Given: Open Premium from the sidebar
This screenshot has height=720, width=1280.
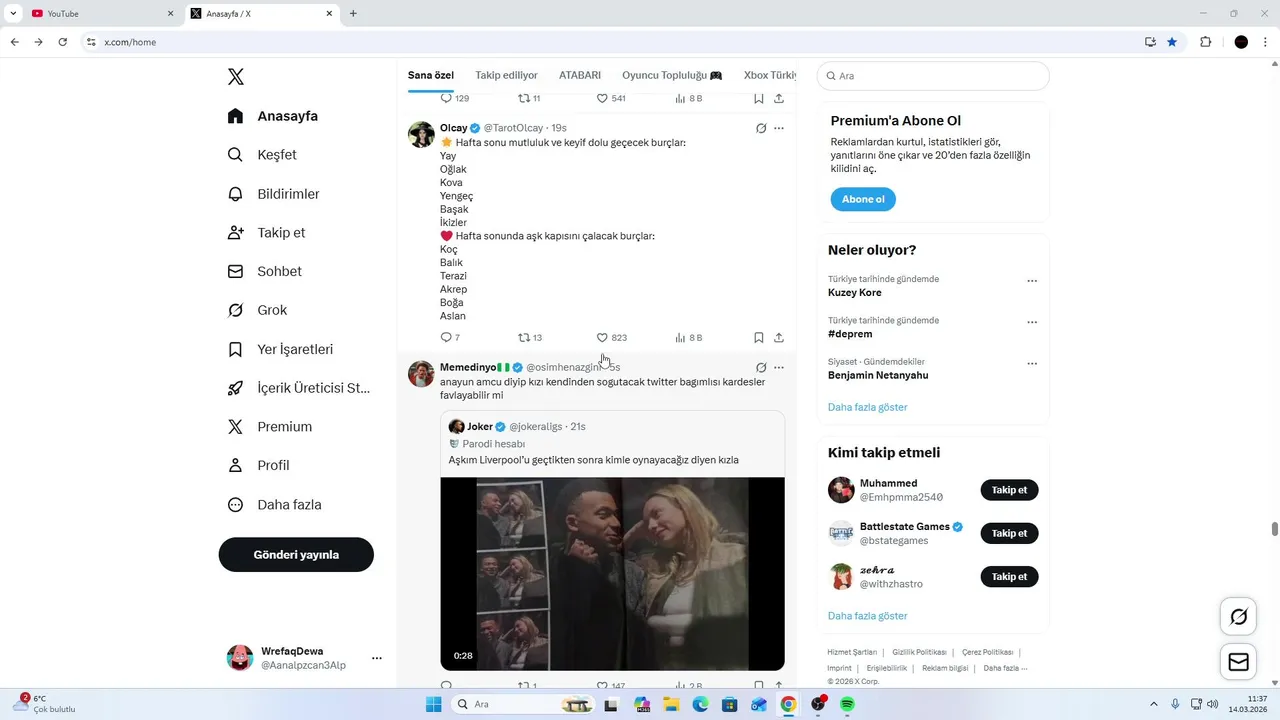Looking at the screenshot, I should pyautogui.click(x=270, y=427).
